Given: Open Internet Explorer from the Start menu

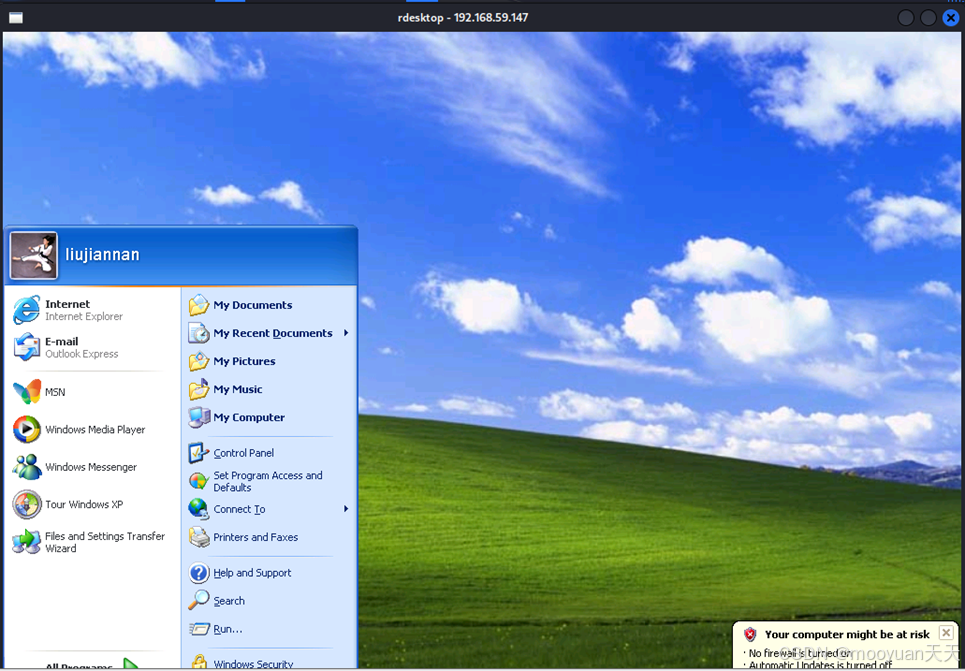Looking at the screenshot, I should 26,310.
